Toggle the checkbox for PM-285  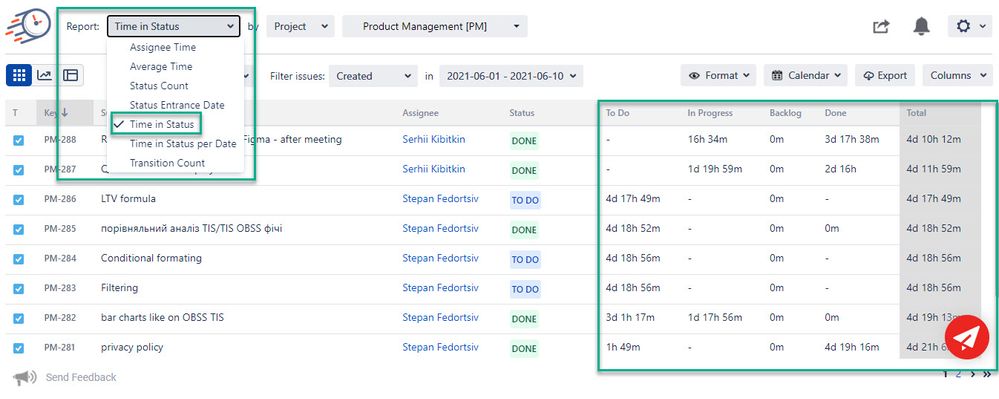(x=18, y=229)
